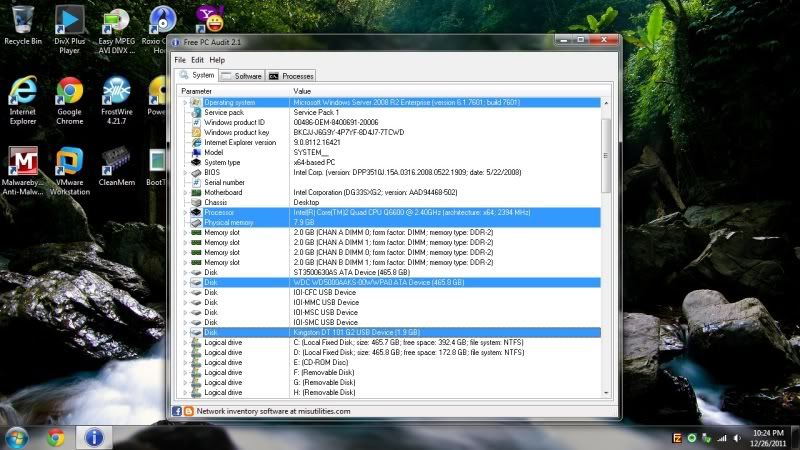Click the System type row icon
This screenshot has width=800, height=450.
point(196,162)
